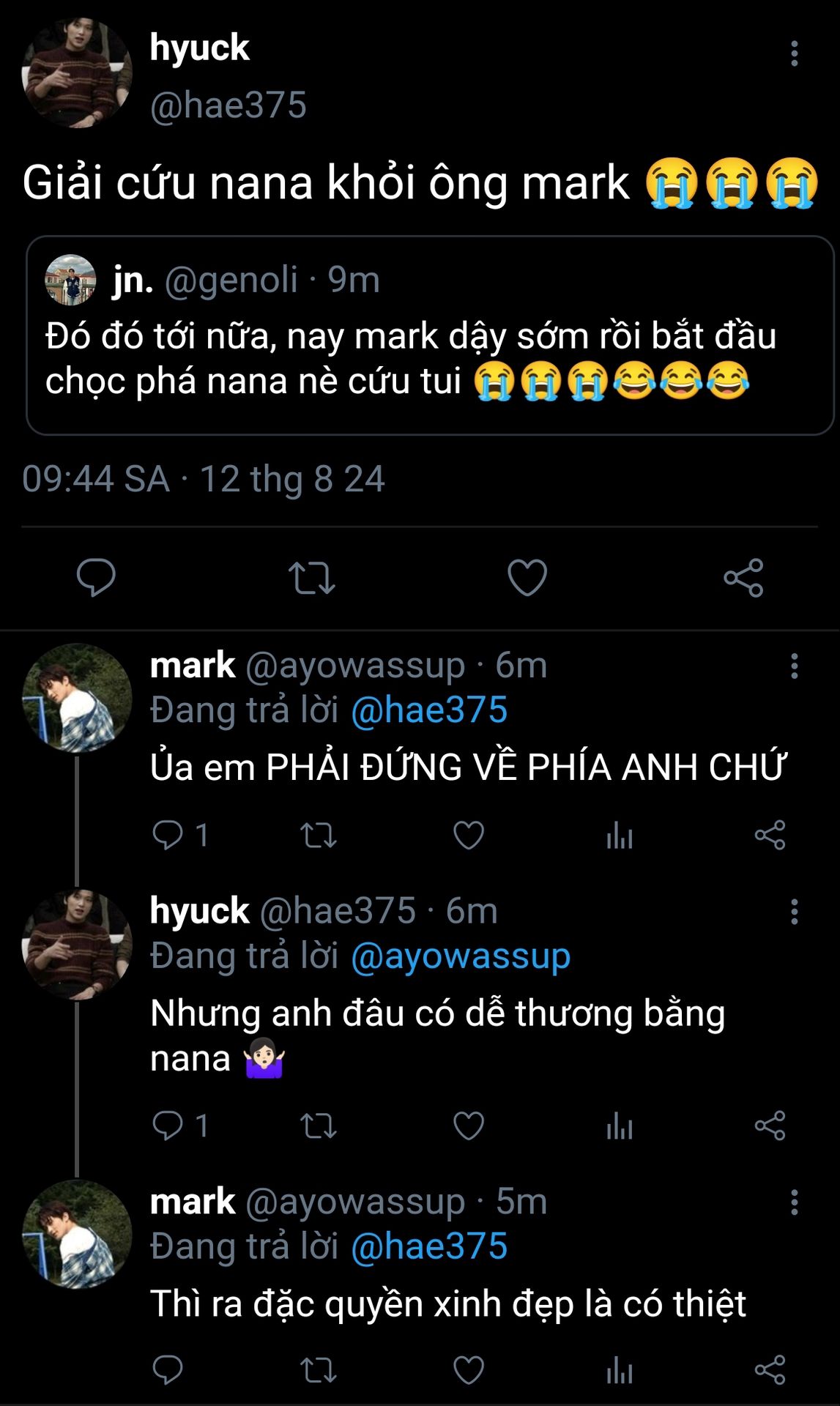Image resolution: width=840 pixels, height=1406 pixels.
Task: Share mark's last reply
Action: [770, 1370]
